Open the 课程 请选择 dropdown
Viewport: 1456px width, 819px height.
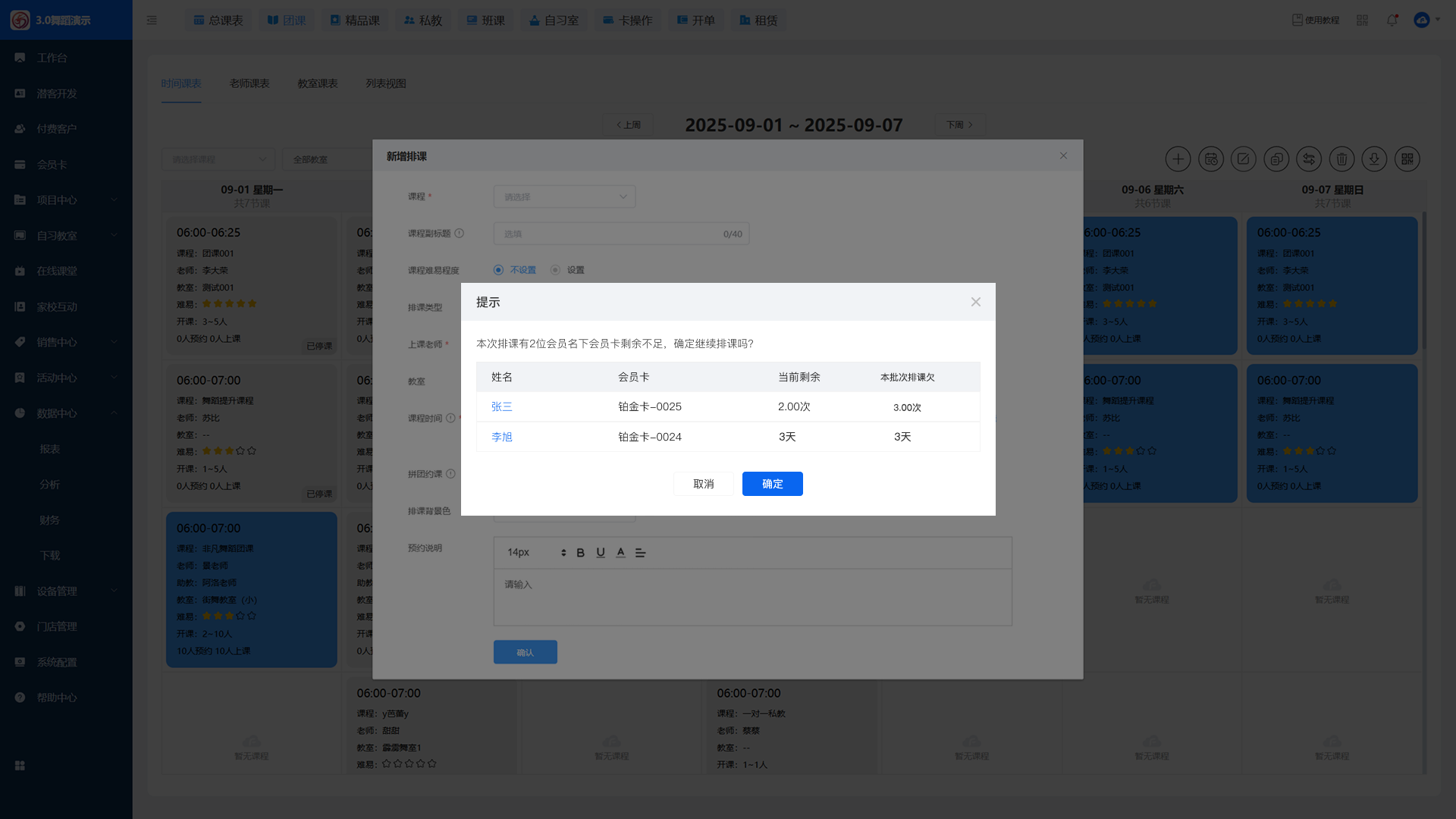(x=564, y=196)
